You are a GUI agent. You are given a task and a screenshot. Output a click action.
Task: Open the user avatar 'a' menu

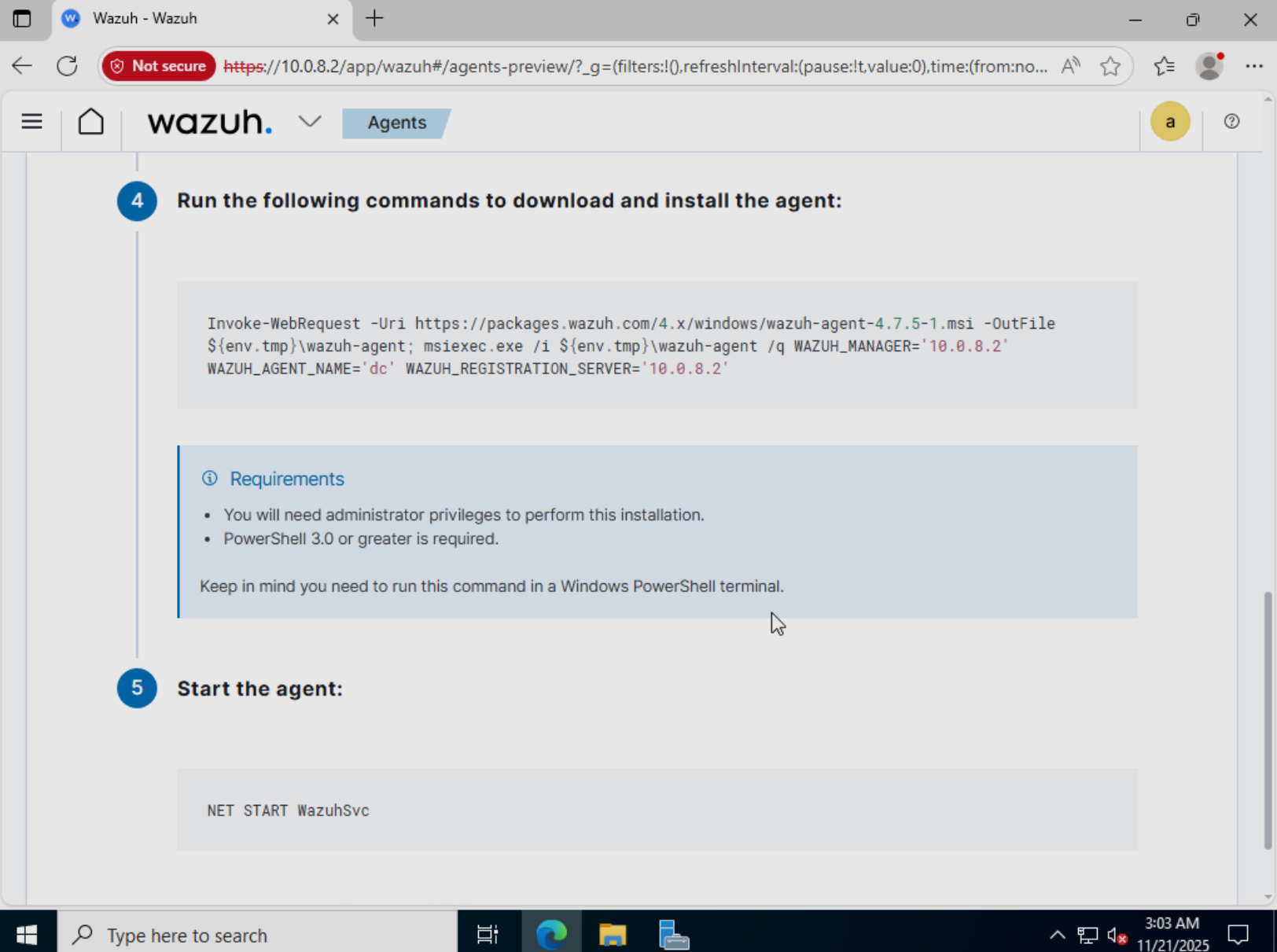coord(1170,122)
